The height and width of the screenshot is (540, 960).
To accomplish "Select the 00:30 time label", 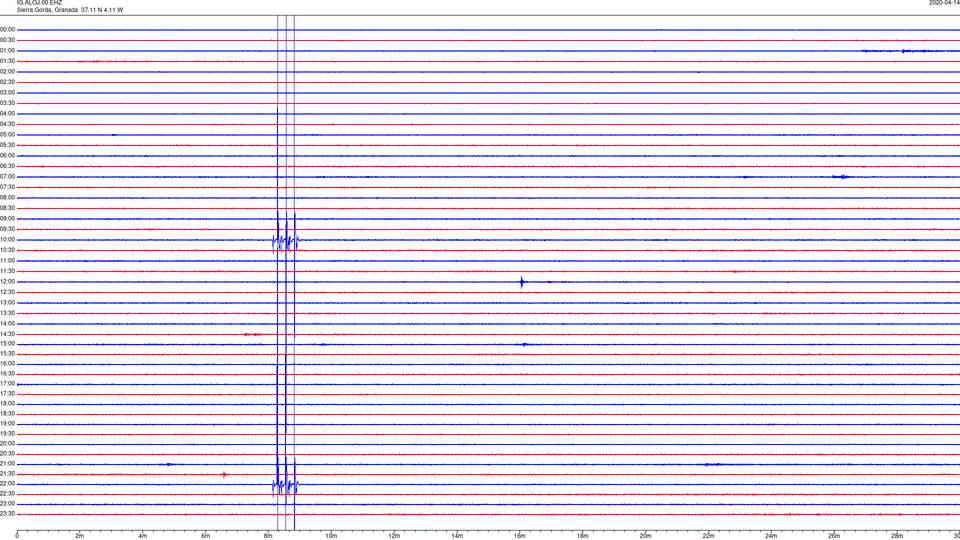I will [x=7, y=40].
